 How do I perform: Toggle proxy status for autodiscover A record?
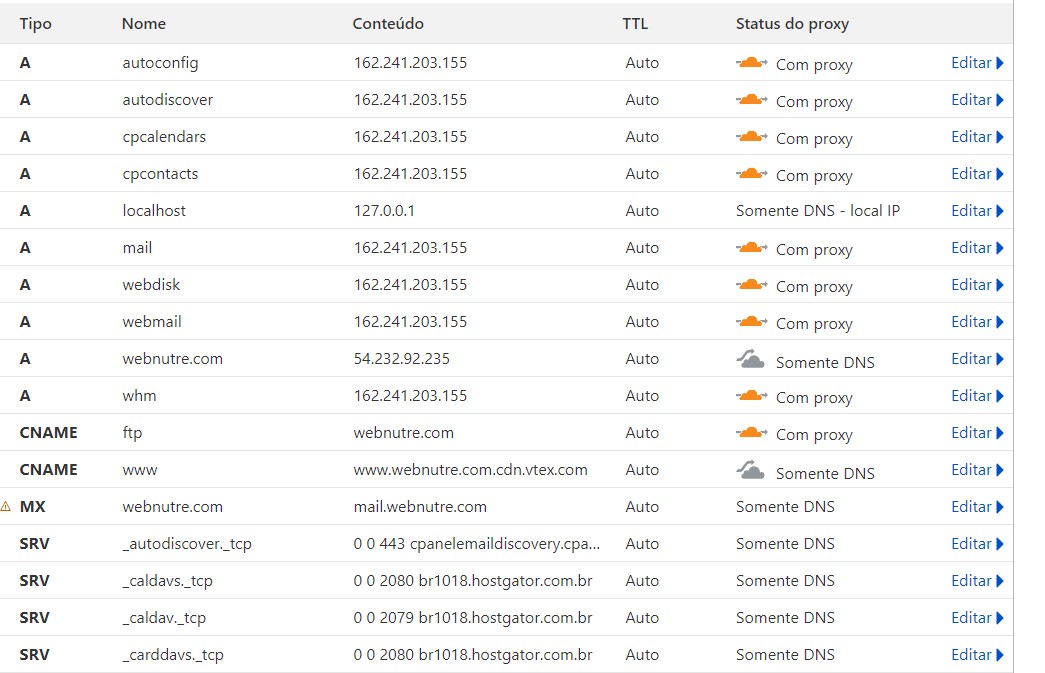(x=751, y=100)
